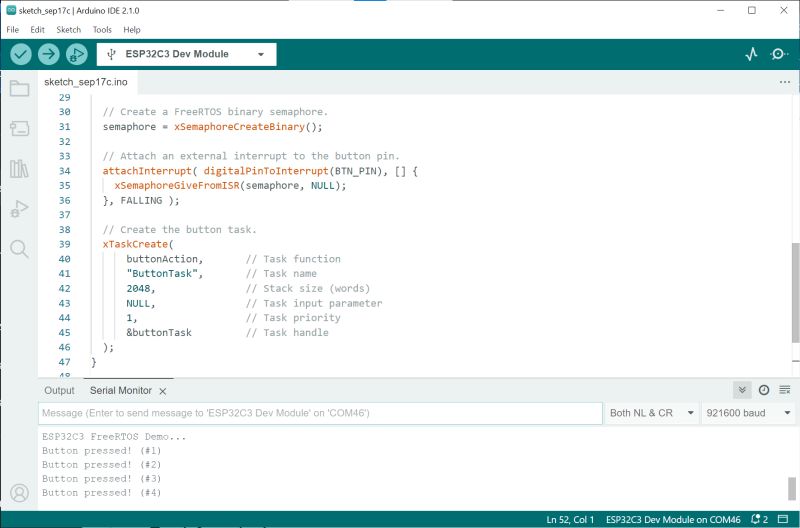This screenshot has height=528, width=800.
Task: Click the user account icon in the sidebar
Action: click(x=19, y=493)
